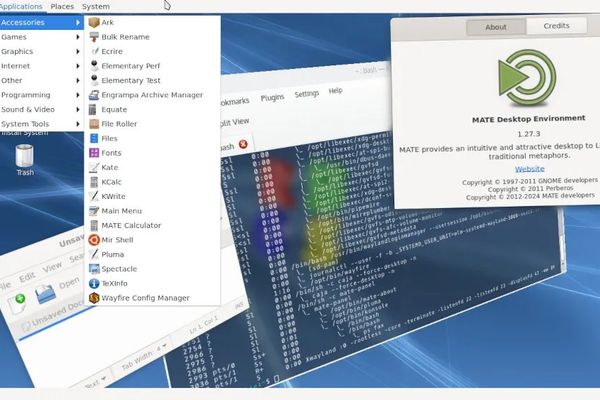Launch MATE Calculator icon
Screen dimensions: 600x400
click(94, 225)
